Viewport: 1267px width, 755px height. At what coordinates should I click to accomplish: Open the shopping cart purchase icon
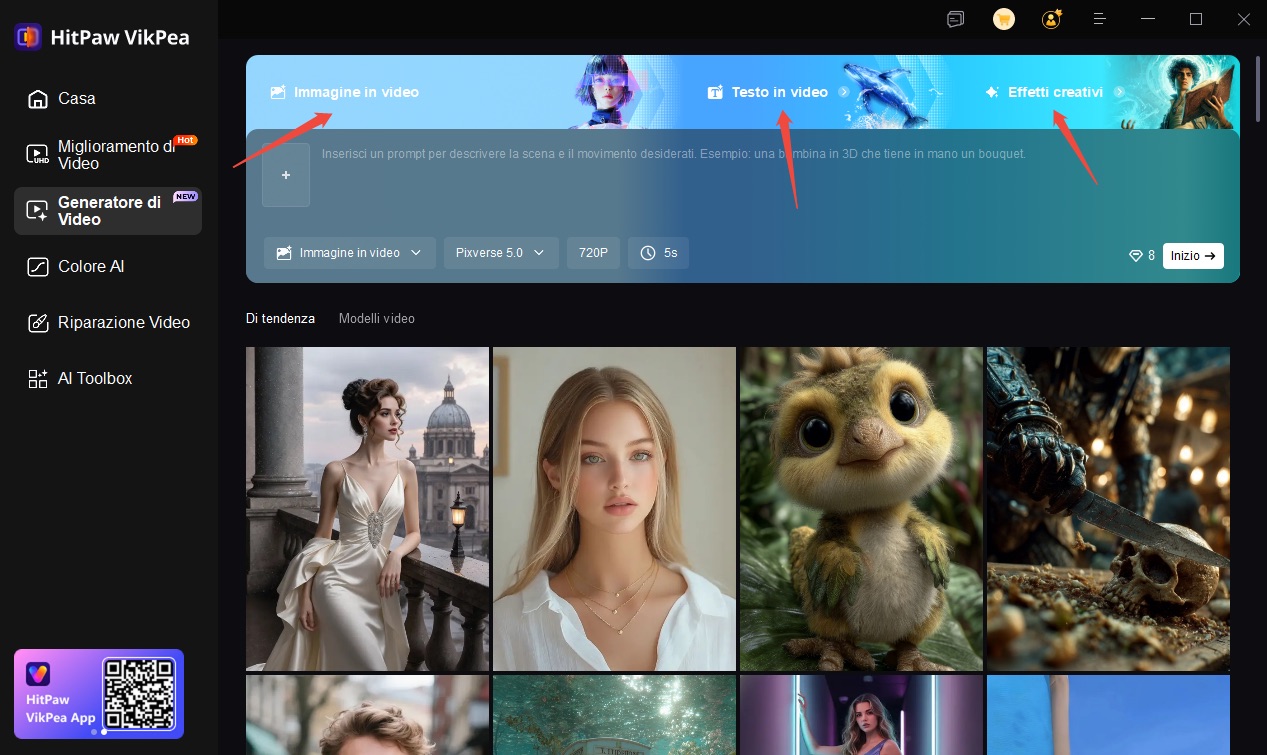[x=1003, y=19]
